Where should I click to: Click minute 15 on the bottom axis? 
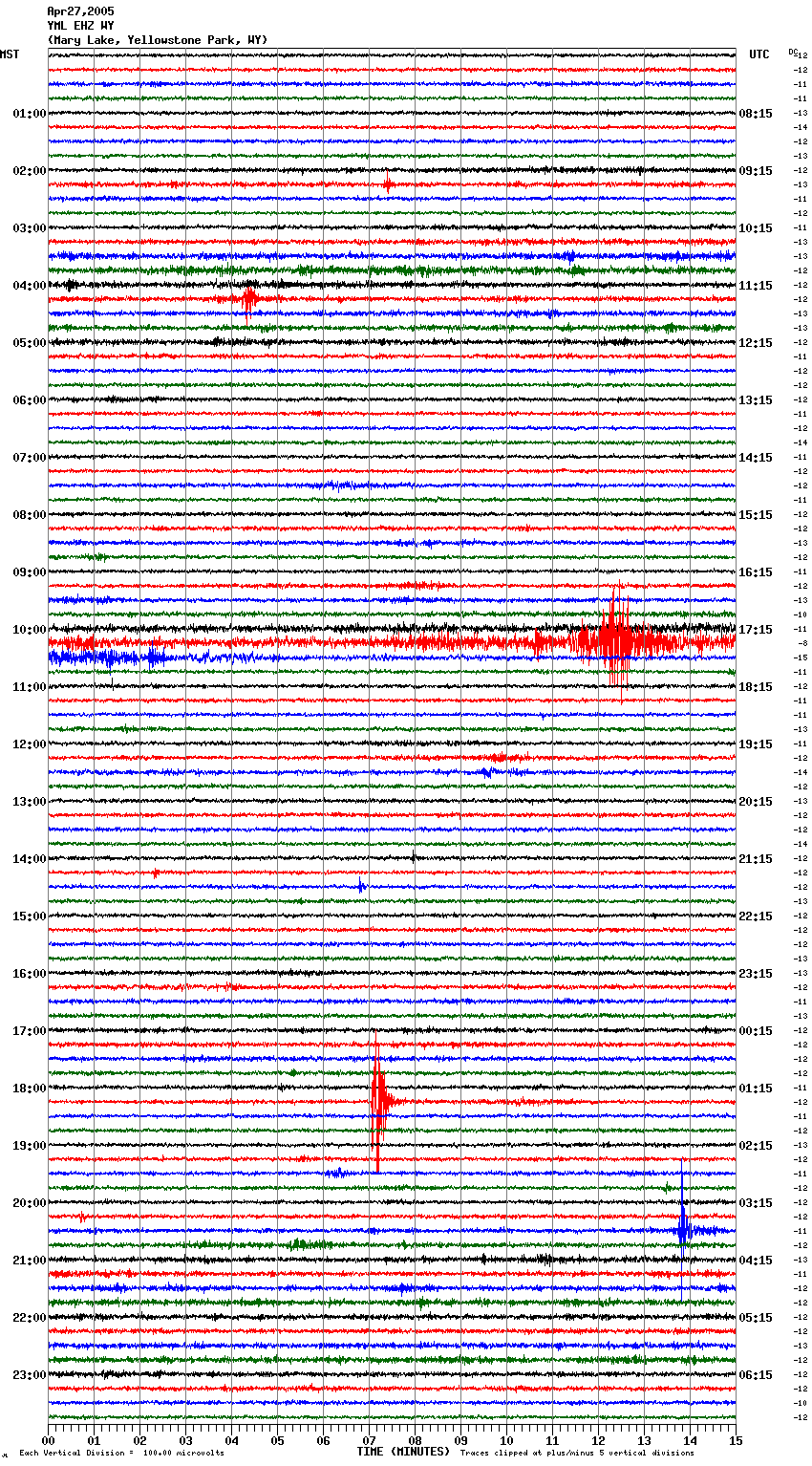coord(736,1440)
